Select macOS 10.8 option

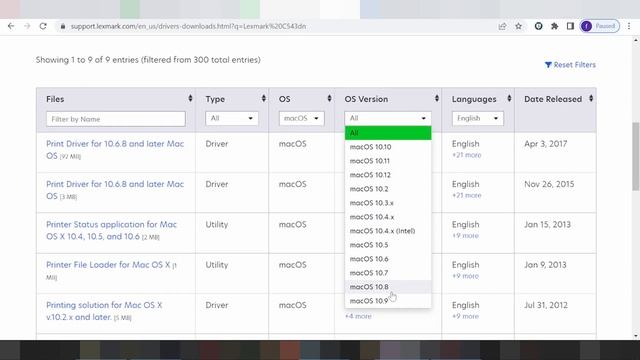click(x=388, y=287)
